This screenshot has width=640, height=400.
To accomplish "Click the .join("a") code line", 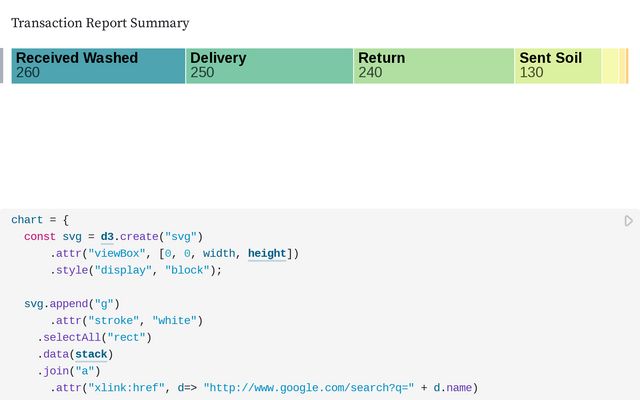I will (71, 371).
